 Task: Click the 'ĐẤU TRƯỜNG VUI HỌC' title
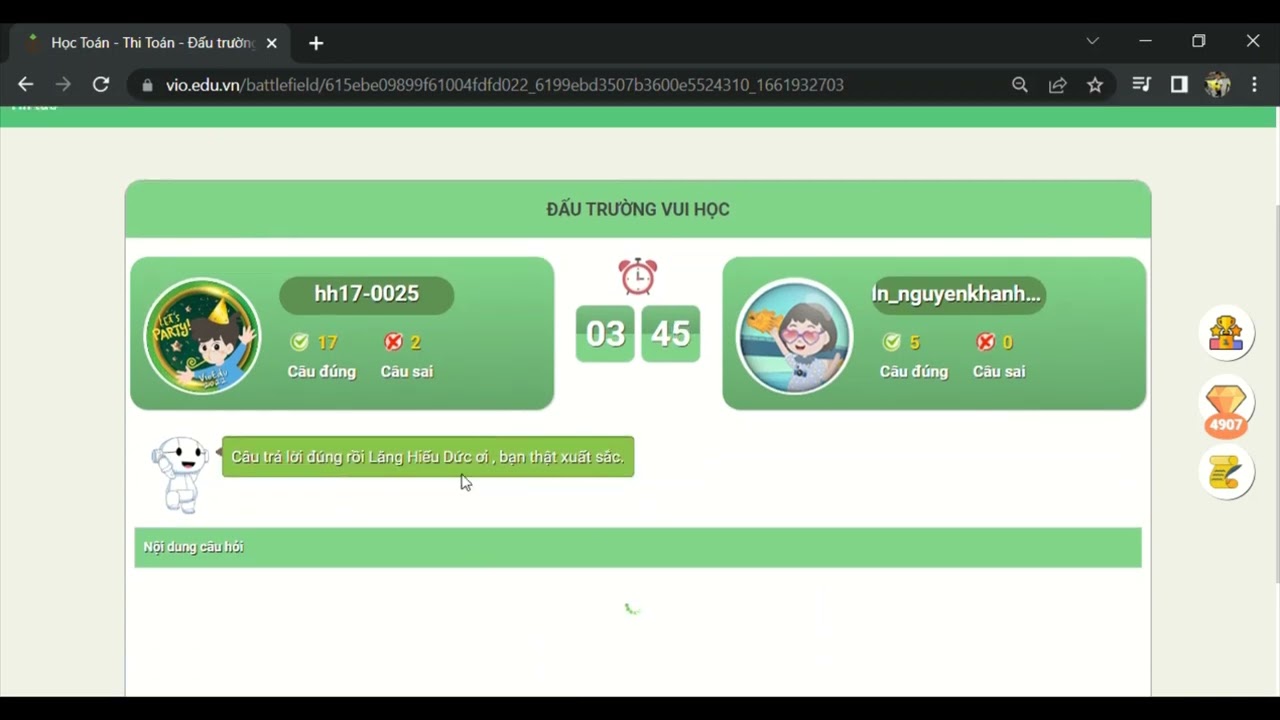(x=638, y=209)
